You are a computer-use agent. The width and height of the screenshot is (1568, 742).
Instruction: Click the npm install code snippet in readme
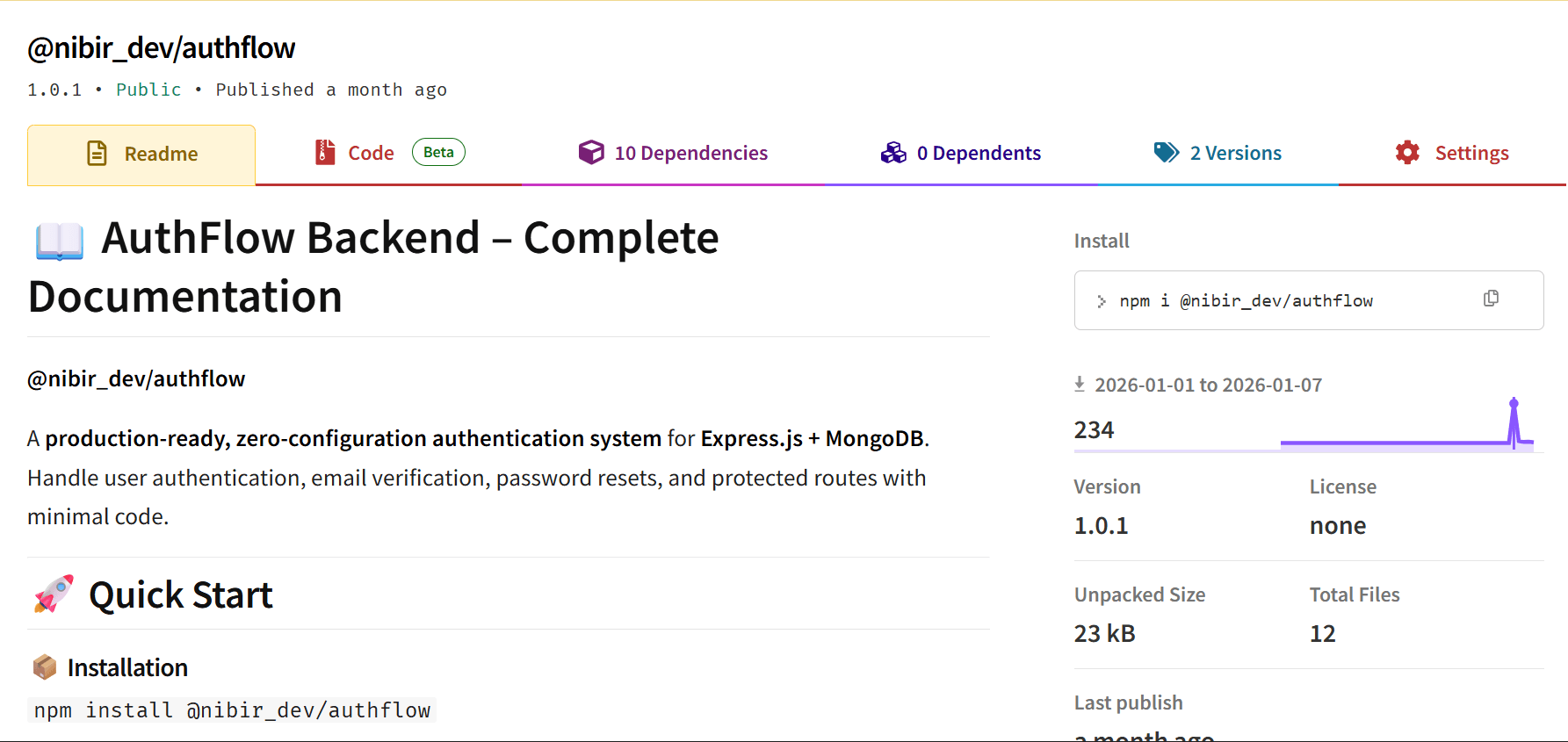tap(232, 710)
